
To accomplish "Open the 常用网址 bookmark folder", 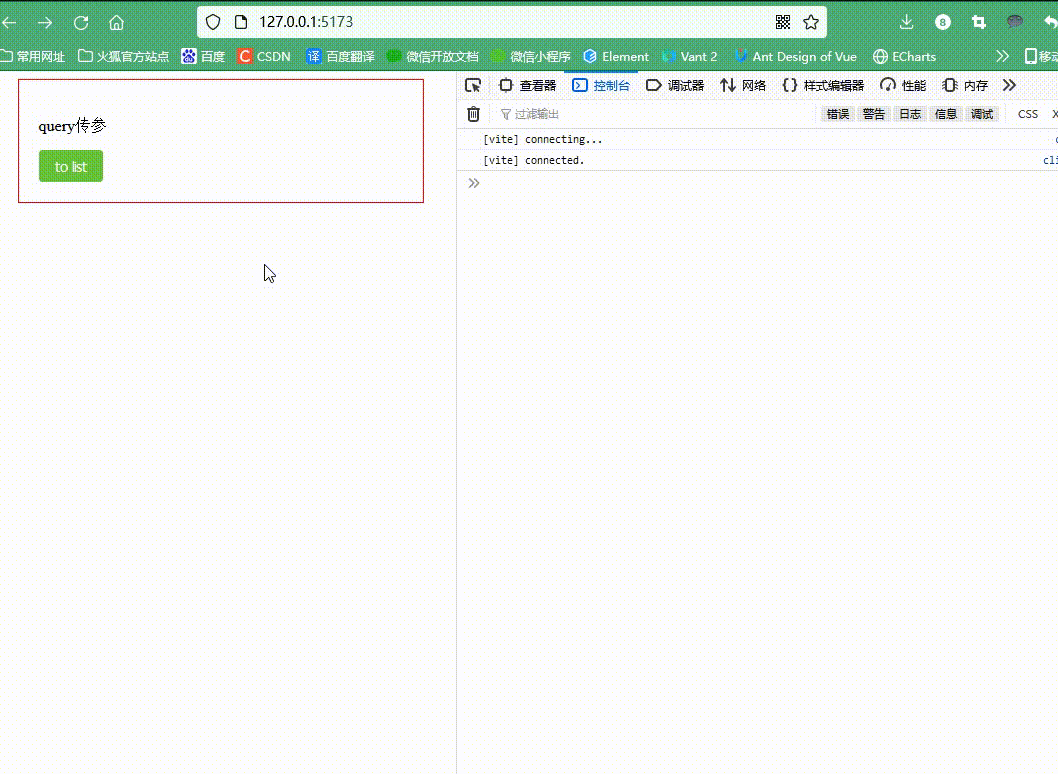I will click(x=33, y=56).
